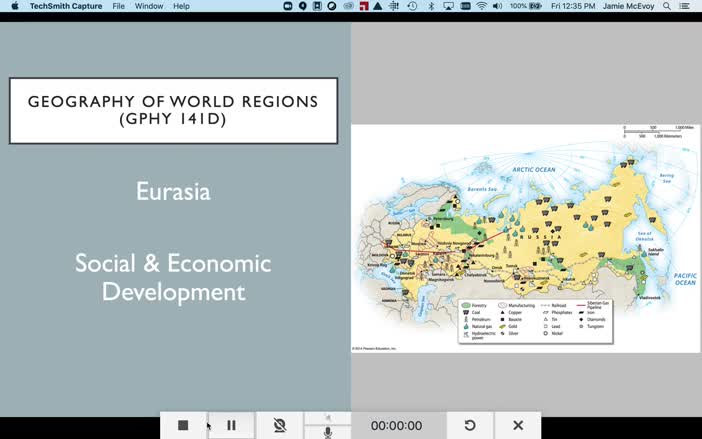Open the Apple menu
The width and height of the screenshot is (702, 439).
click(x=14, y=6)
